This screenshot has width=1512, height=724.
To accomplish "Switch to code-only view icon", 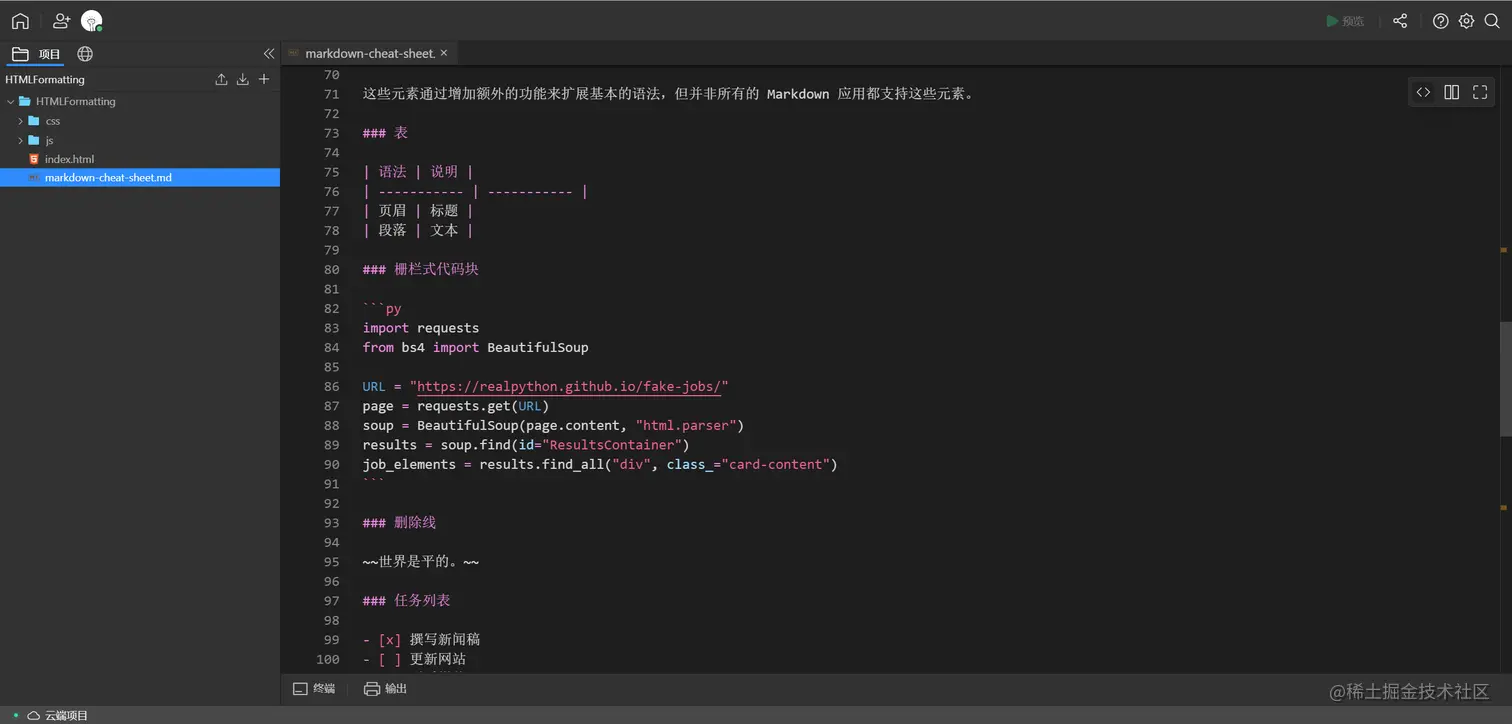I will [x=1423, y=92].
